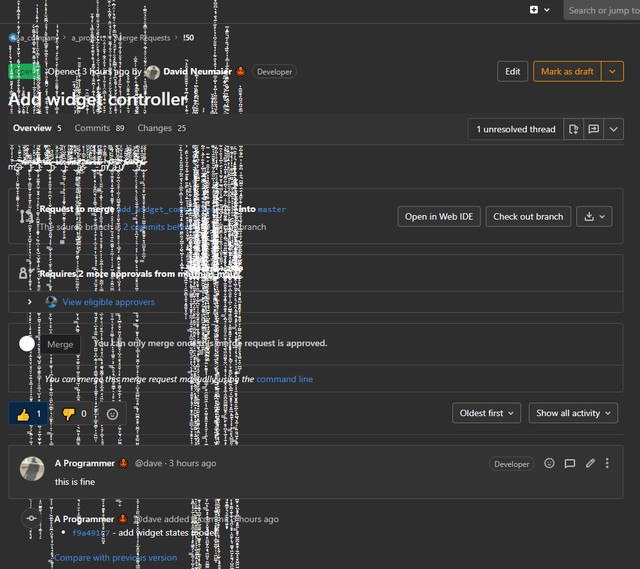This screenshot has width=640, height=569.
Task: Open the download dropdown button
Action: [594, 217]
